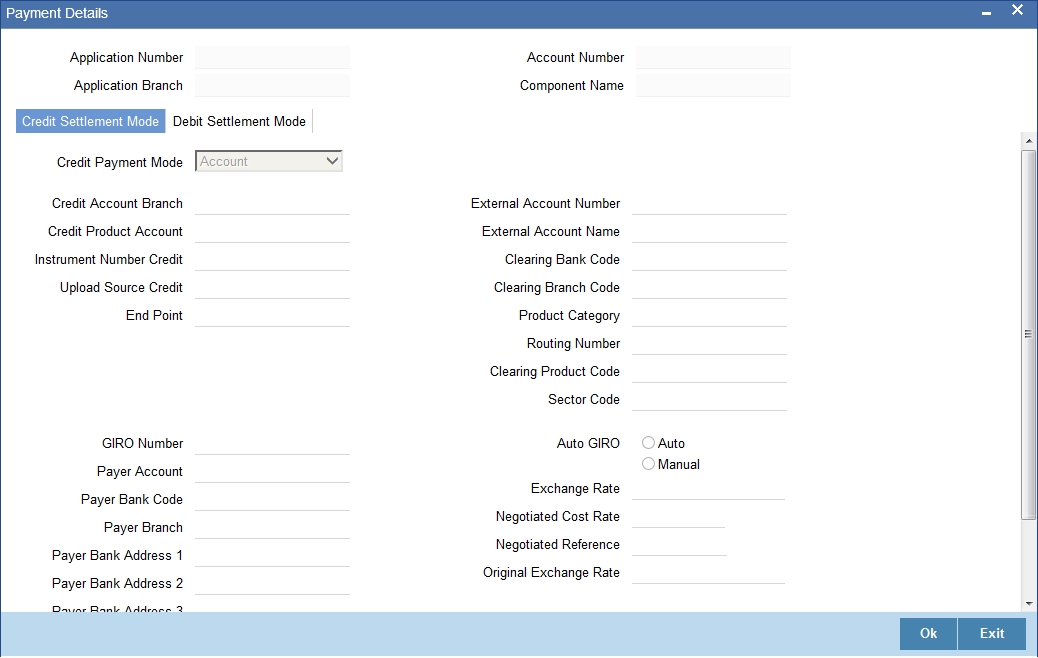Click the vertical scrollbar thumb

[1029, 334]
